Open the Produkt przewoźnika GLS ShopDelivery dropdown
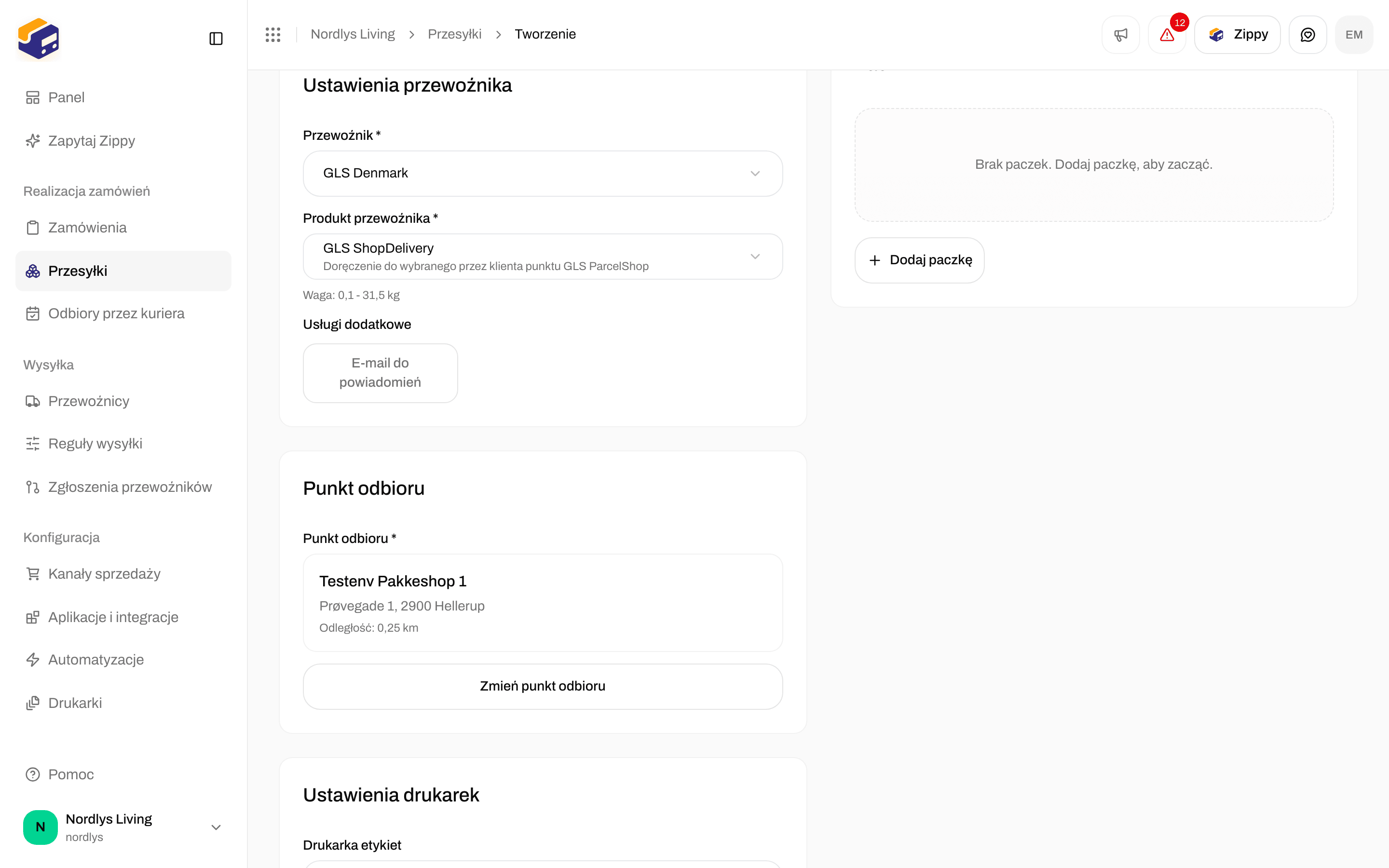This screenshot has height=868, width=1389. 543,257
